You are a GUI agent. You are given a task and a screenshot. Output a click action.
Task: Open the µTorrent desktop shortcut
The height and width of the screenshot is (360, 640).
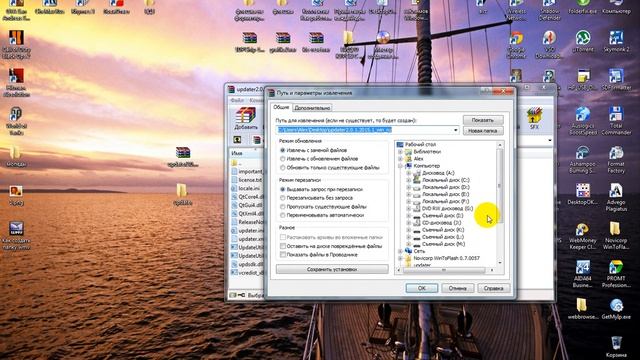click(x=582, y=42)
